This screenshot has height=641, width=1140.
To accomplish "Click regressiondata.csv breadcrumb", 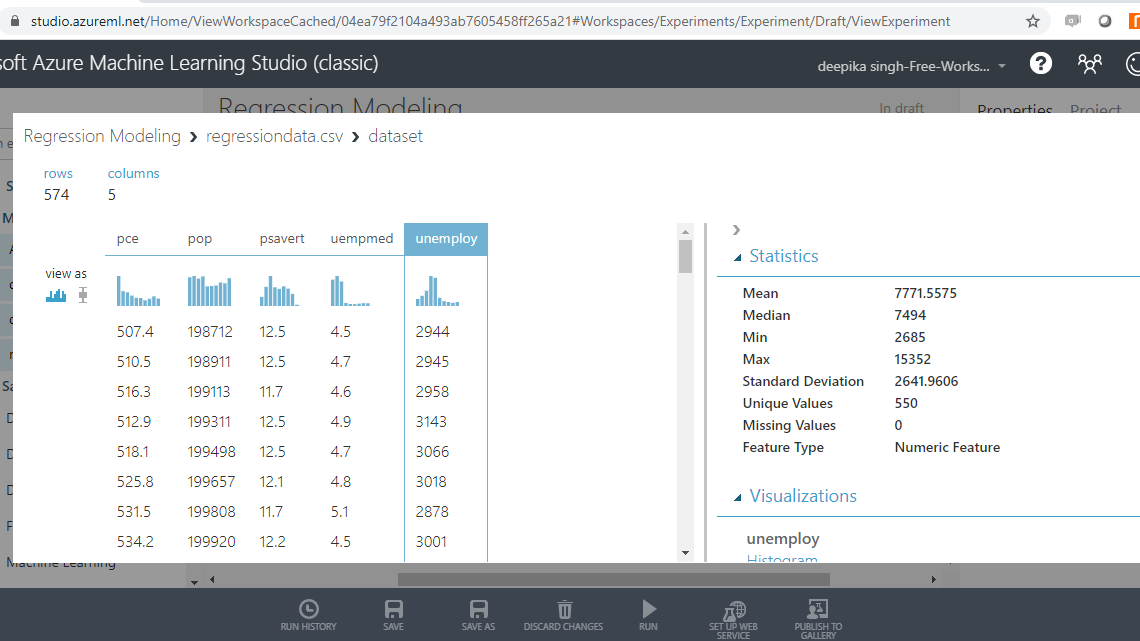I will pos(274,136).
